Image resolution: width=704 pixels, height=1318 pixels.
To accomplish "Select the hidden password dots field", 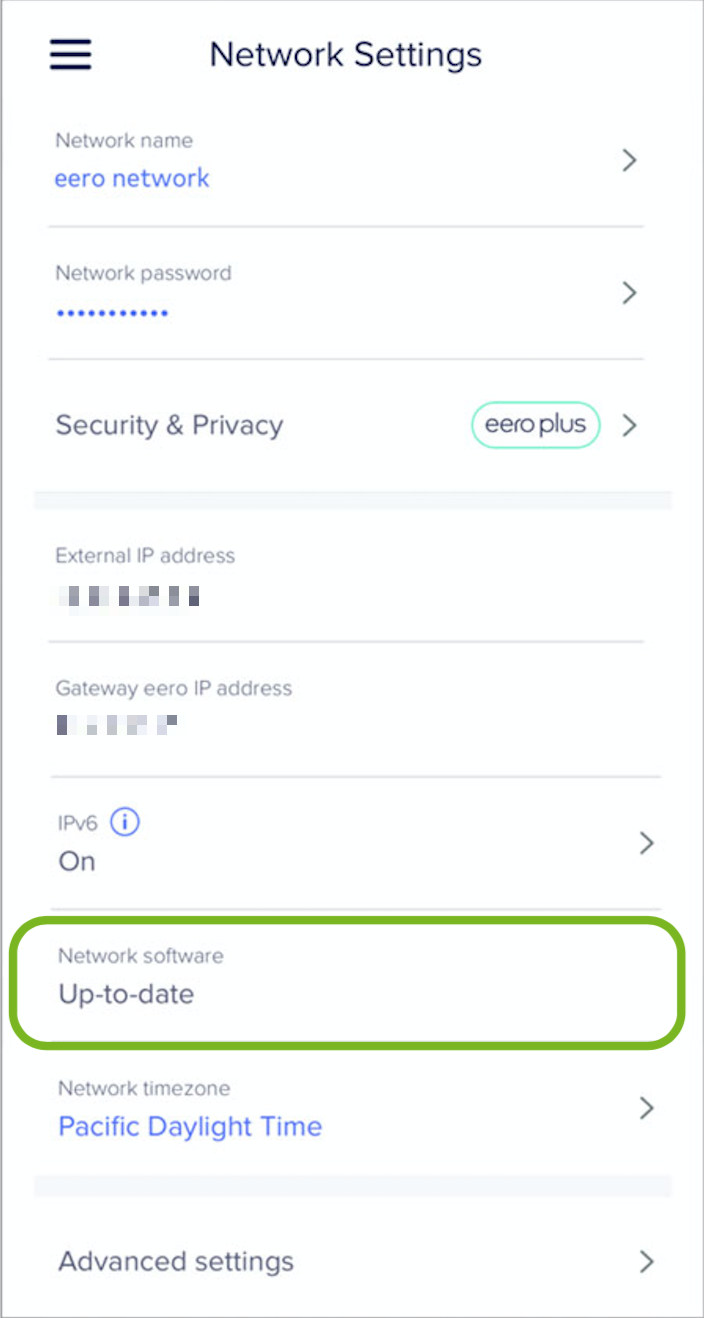I will coord(112,314).
